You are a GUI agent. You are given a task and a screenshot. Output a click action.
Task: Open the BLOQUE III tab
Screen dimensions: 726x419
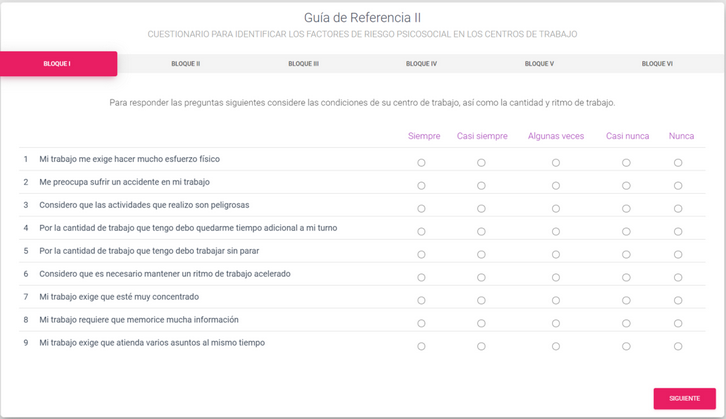(303, 64)
